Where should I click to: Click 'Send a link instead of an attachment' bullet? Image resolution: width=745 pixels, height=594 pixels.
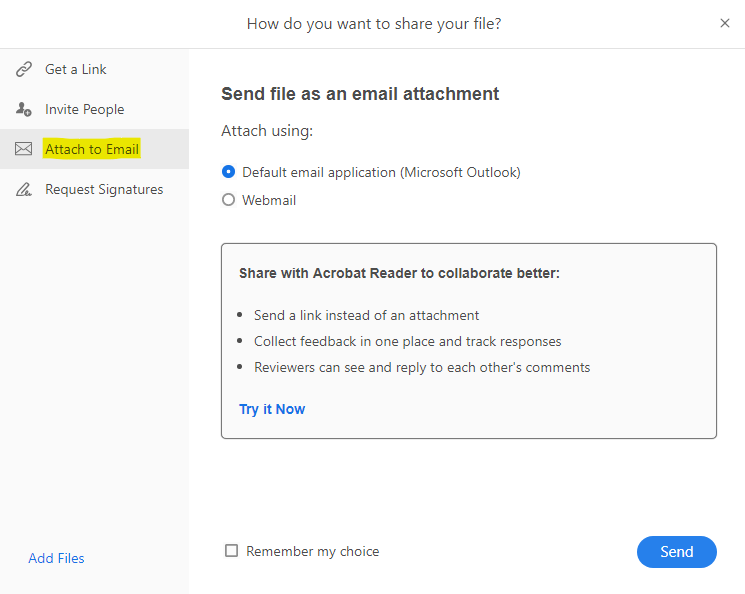pos(366,316)
